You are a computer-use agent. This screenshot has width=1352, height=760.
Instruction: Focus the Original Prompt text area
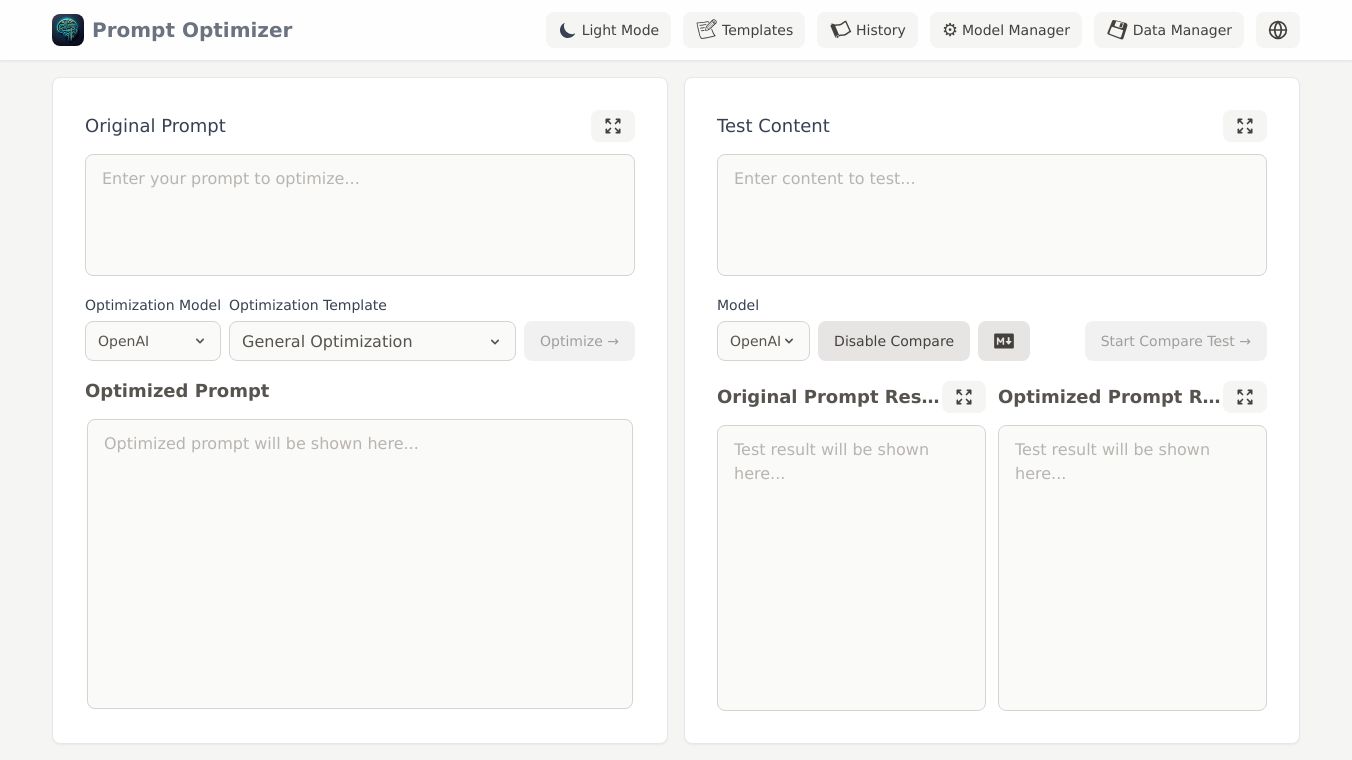point(360,215)
